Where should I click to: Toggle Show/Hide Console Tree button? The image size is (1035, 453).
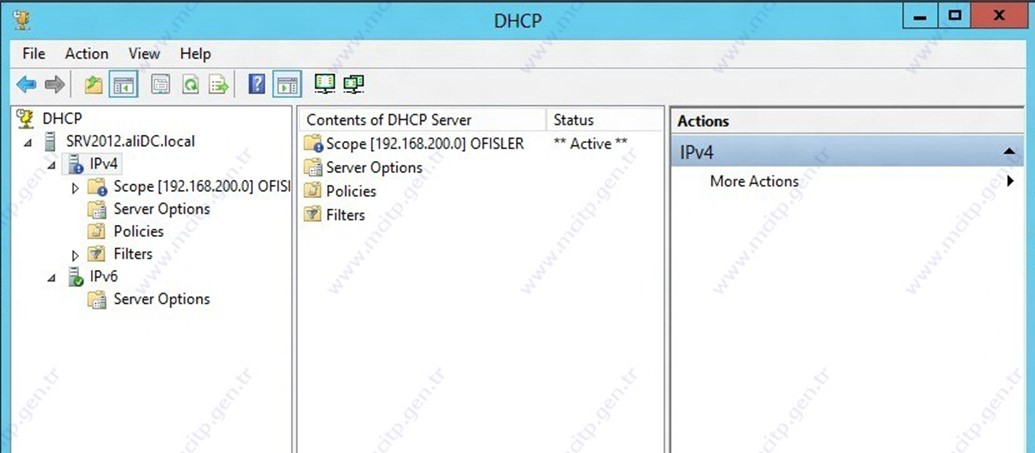coord(123,85)
